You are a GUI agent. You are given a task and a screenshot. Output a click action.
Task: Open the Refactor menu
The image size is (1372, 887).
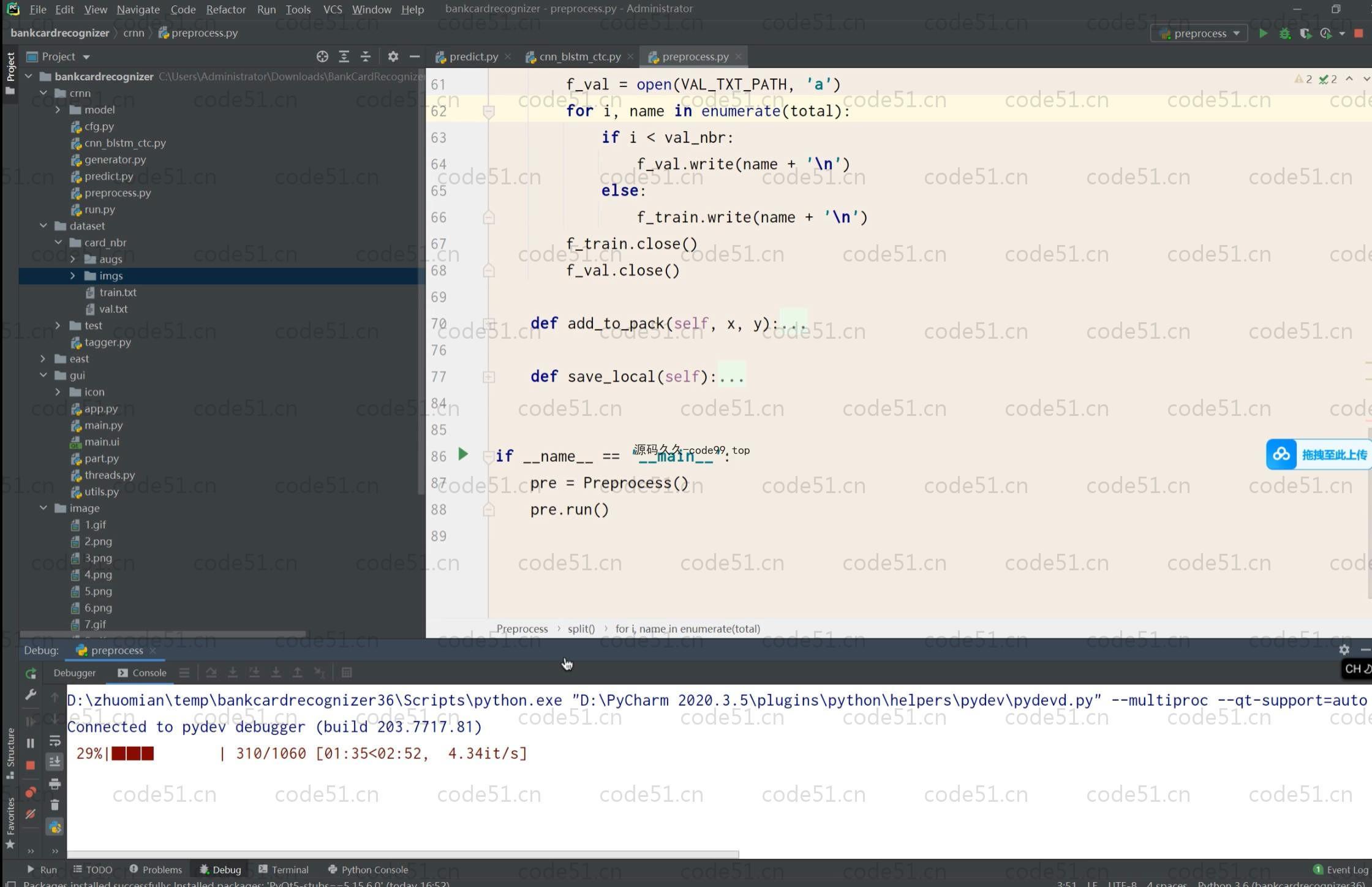(x=225, y=9)
